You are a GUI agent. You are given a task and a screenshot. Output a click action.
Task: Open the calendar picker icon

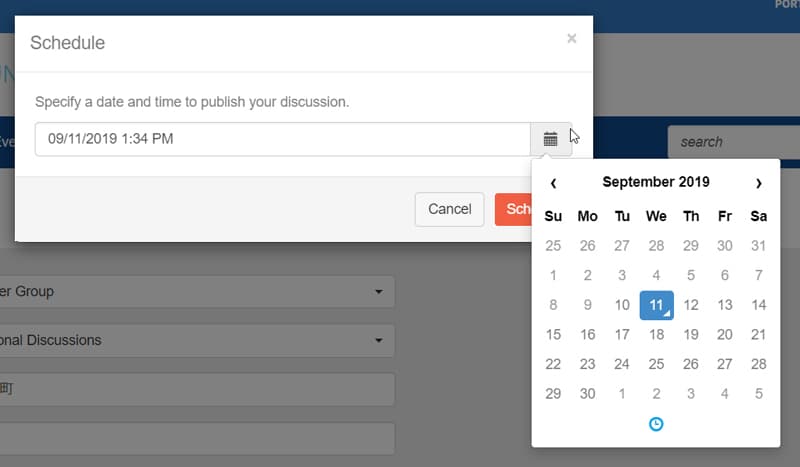click(x=551, y=139)
